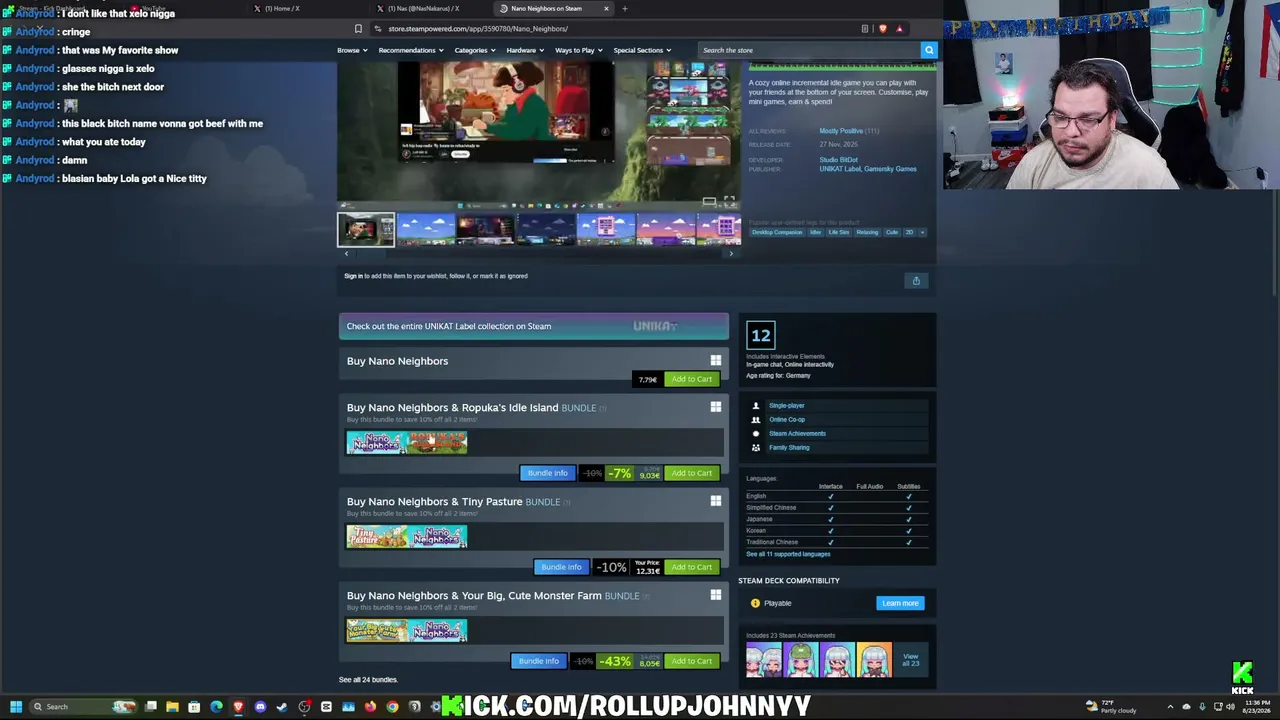This screenshot has height=720, width=1280.
Task: Expand the Recommendations dropdown menu
Action: (410, 50)
